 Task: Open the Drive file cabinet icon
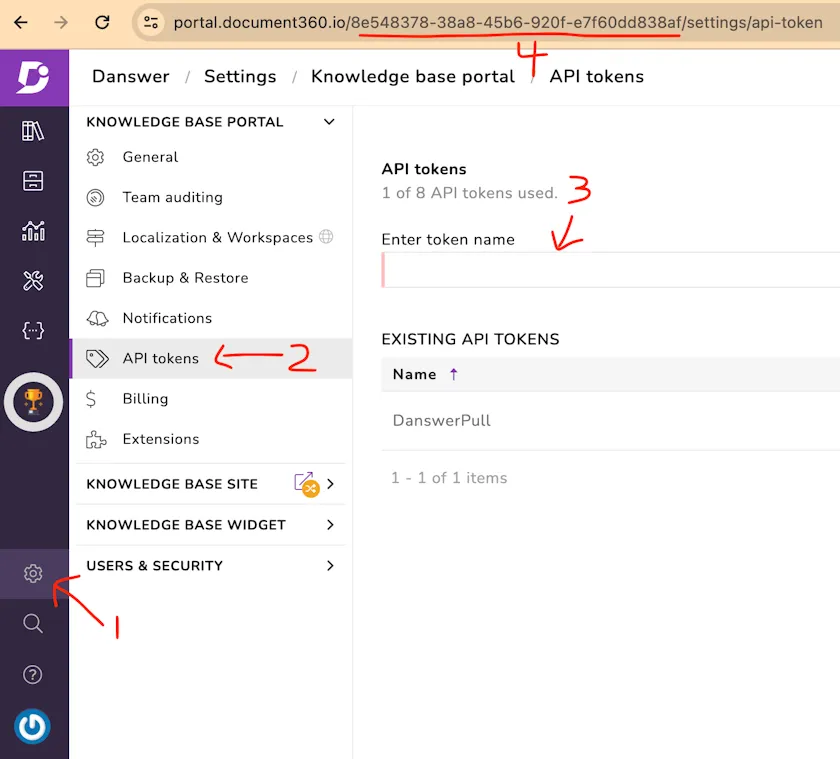(33, 181)
